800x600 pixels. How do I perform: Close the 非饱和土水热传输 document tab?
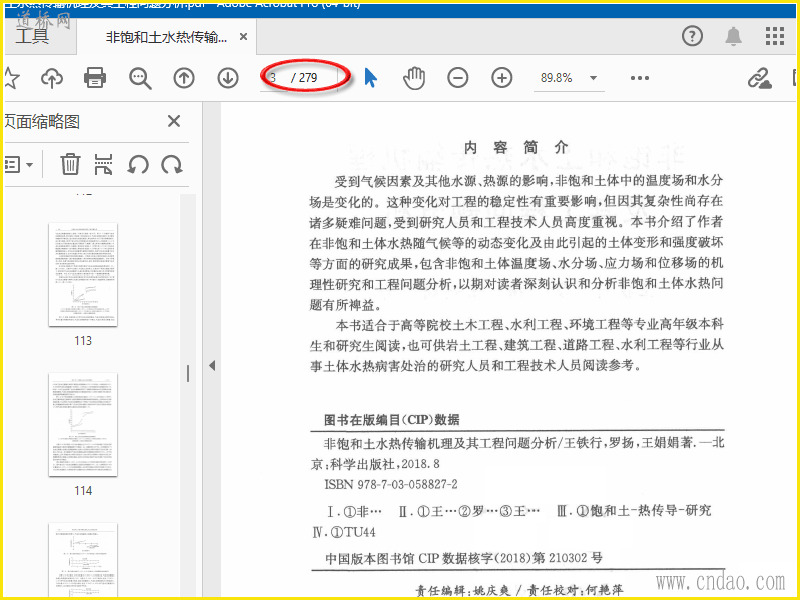244,37
